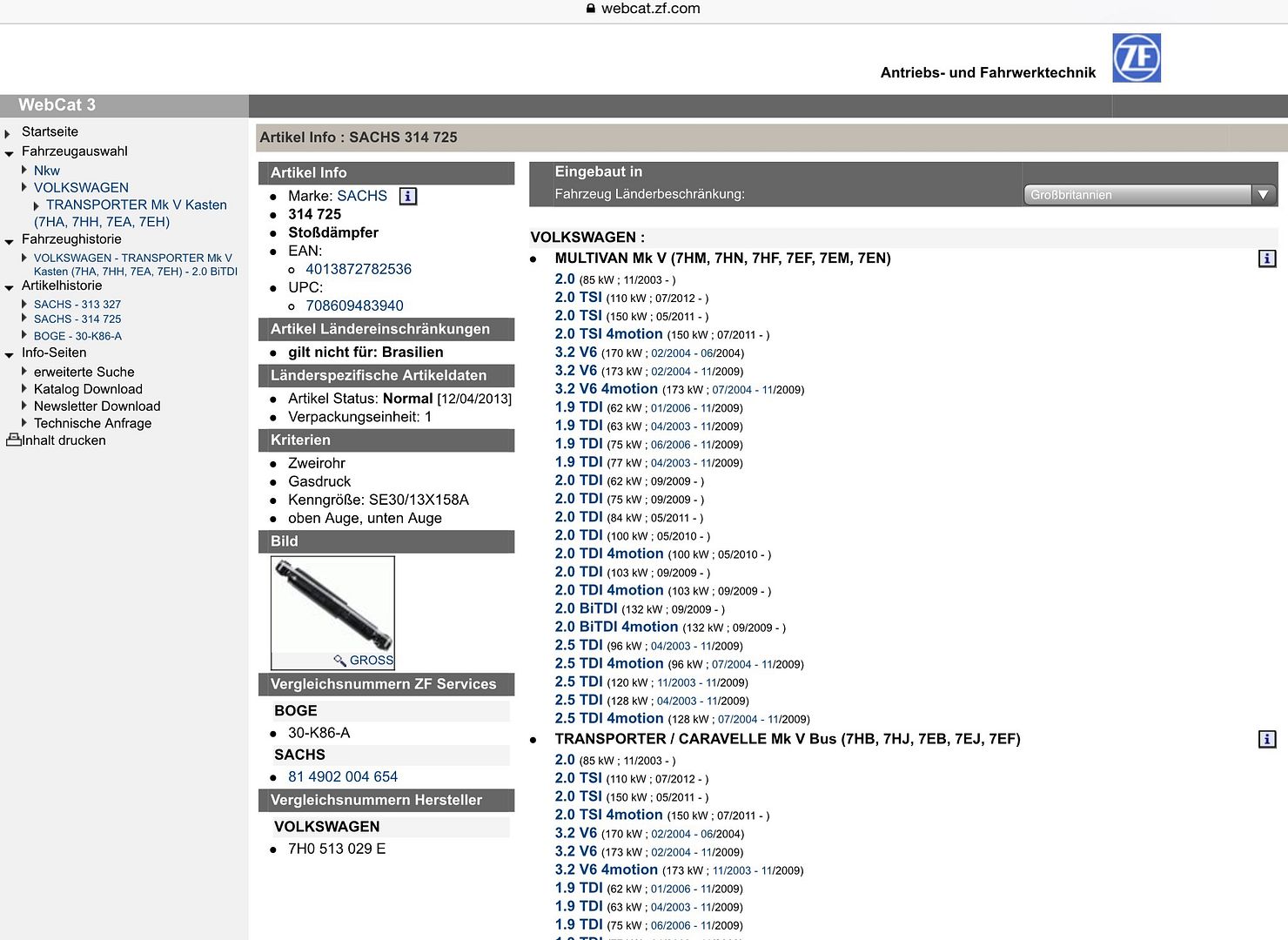Open Fahrzeughistorie menu item

pos(71,238)
